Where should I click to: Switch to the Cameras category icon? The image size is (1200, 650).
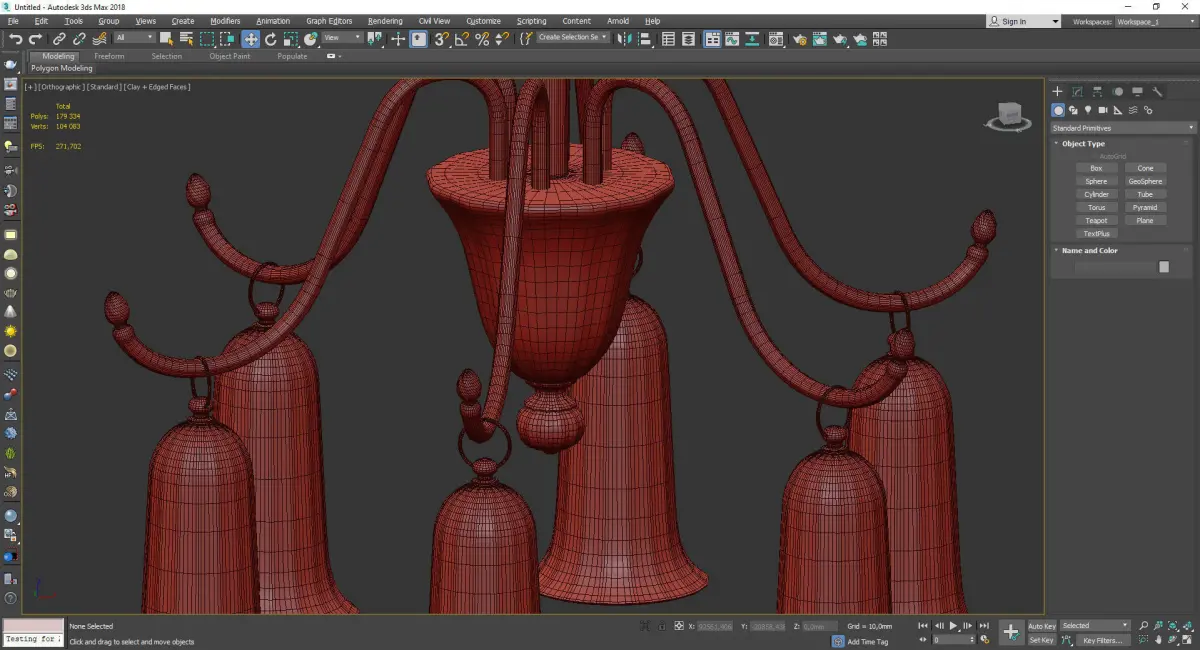1102,110
